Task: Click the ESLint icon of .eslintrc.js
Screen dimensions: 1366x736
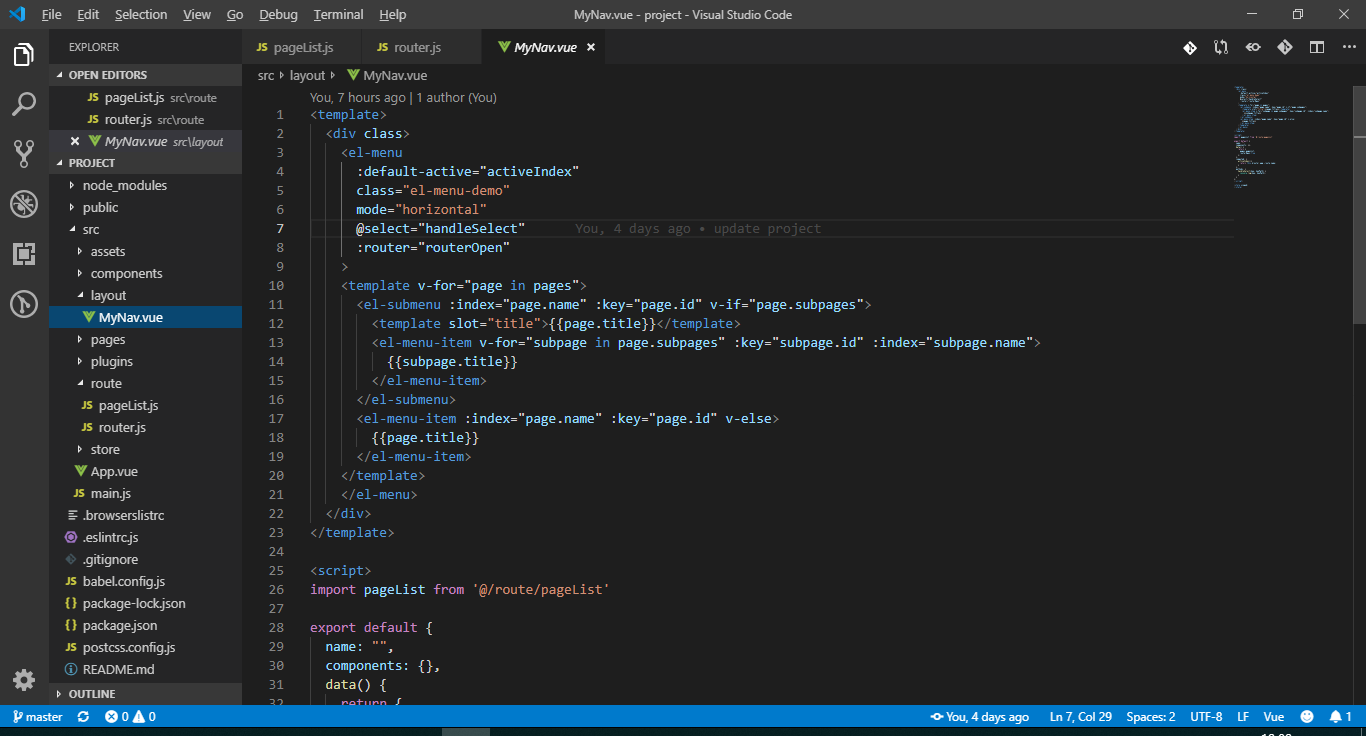Action: [71, 537]
